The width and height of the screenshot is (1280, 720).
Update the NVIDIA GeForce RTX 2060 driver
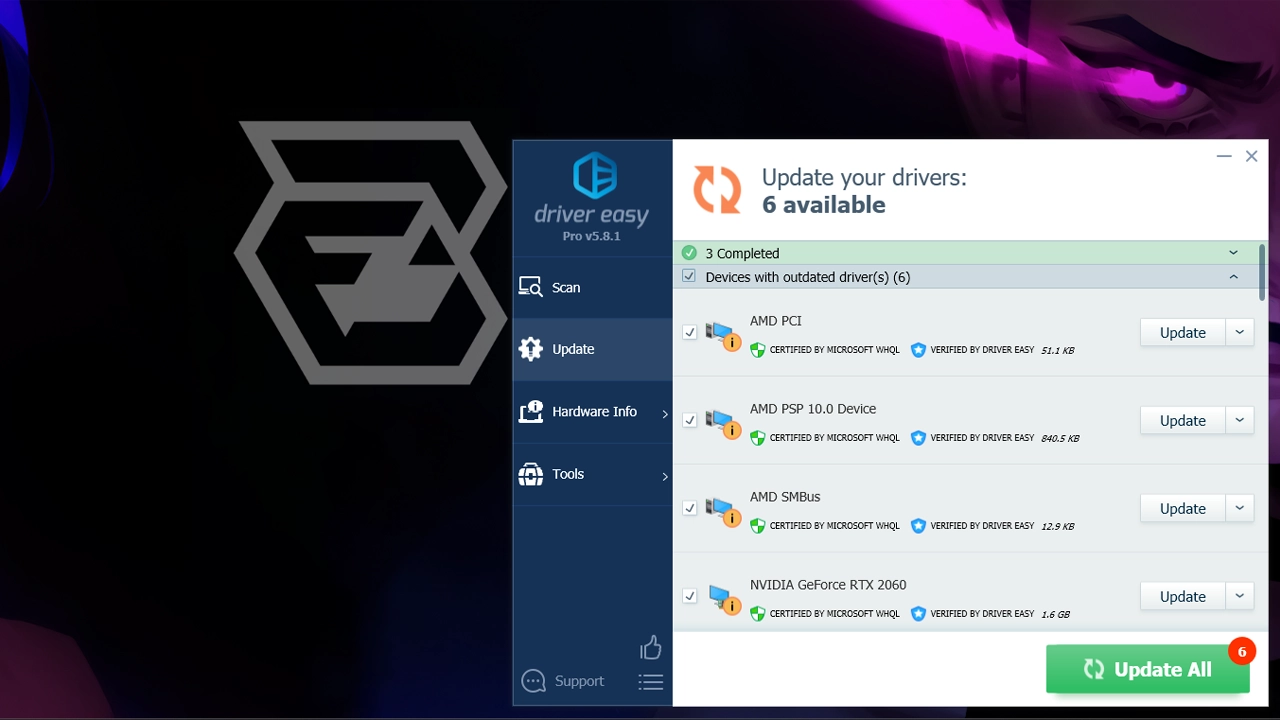click(1183, 596)
